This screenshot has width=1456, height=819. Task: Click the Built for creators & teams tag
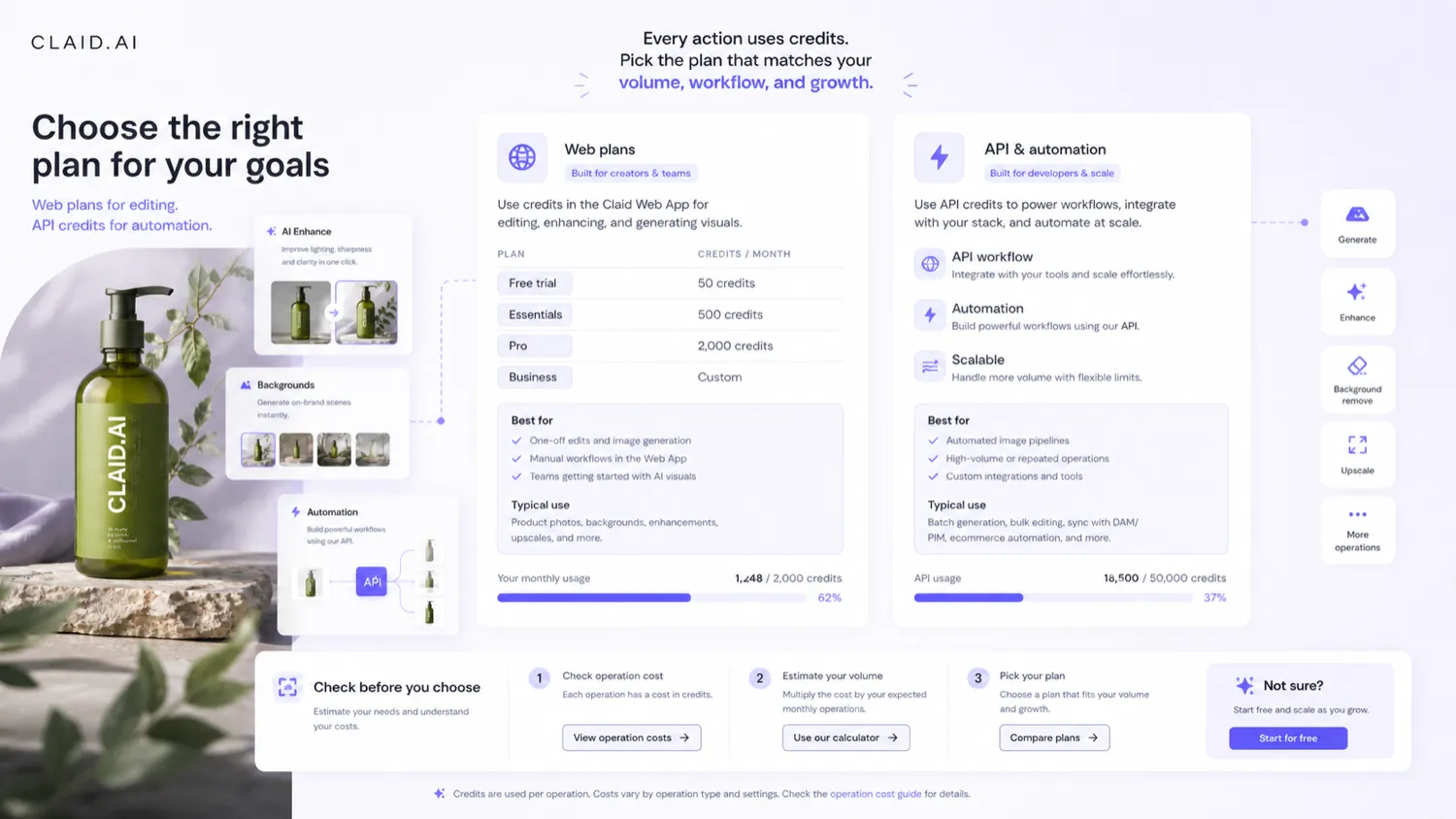pos(631,173)
